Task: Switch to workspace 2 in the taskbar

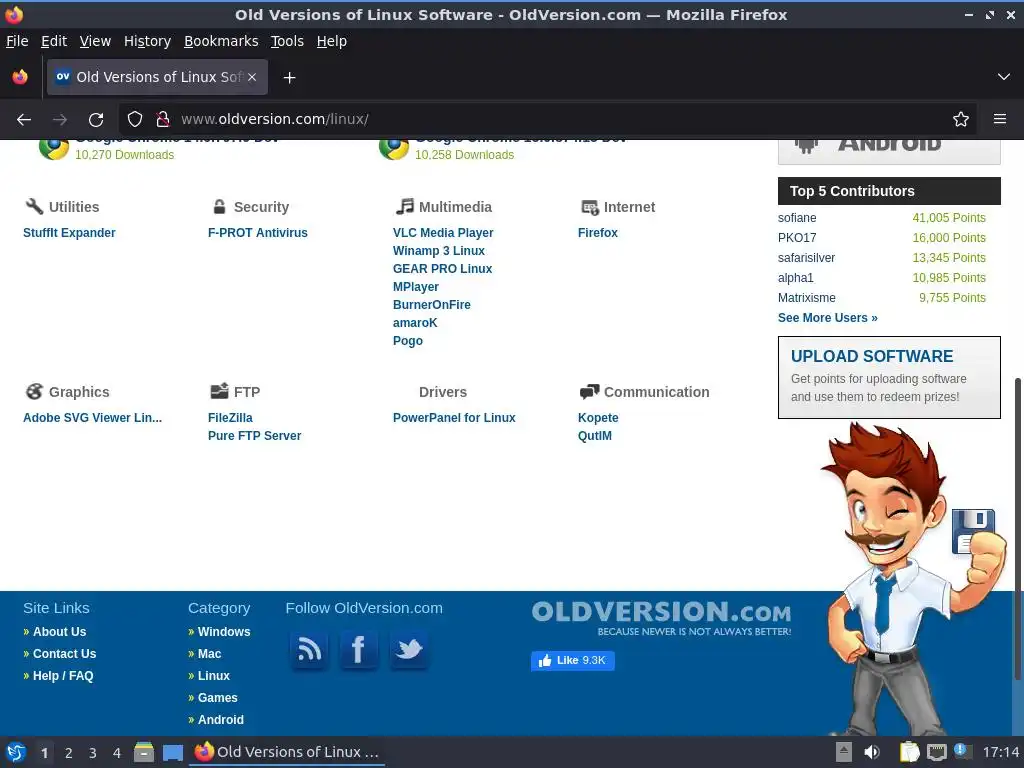Action: (x=68, y=753)
